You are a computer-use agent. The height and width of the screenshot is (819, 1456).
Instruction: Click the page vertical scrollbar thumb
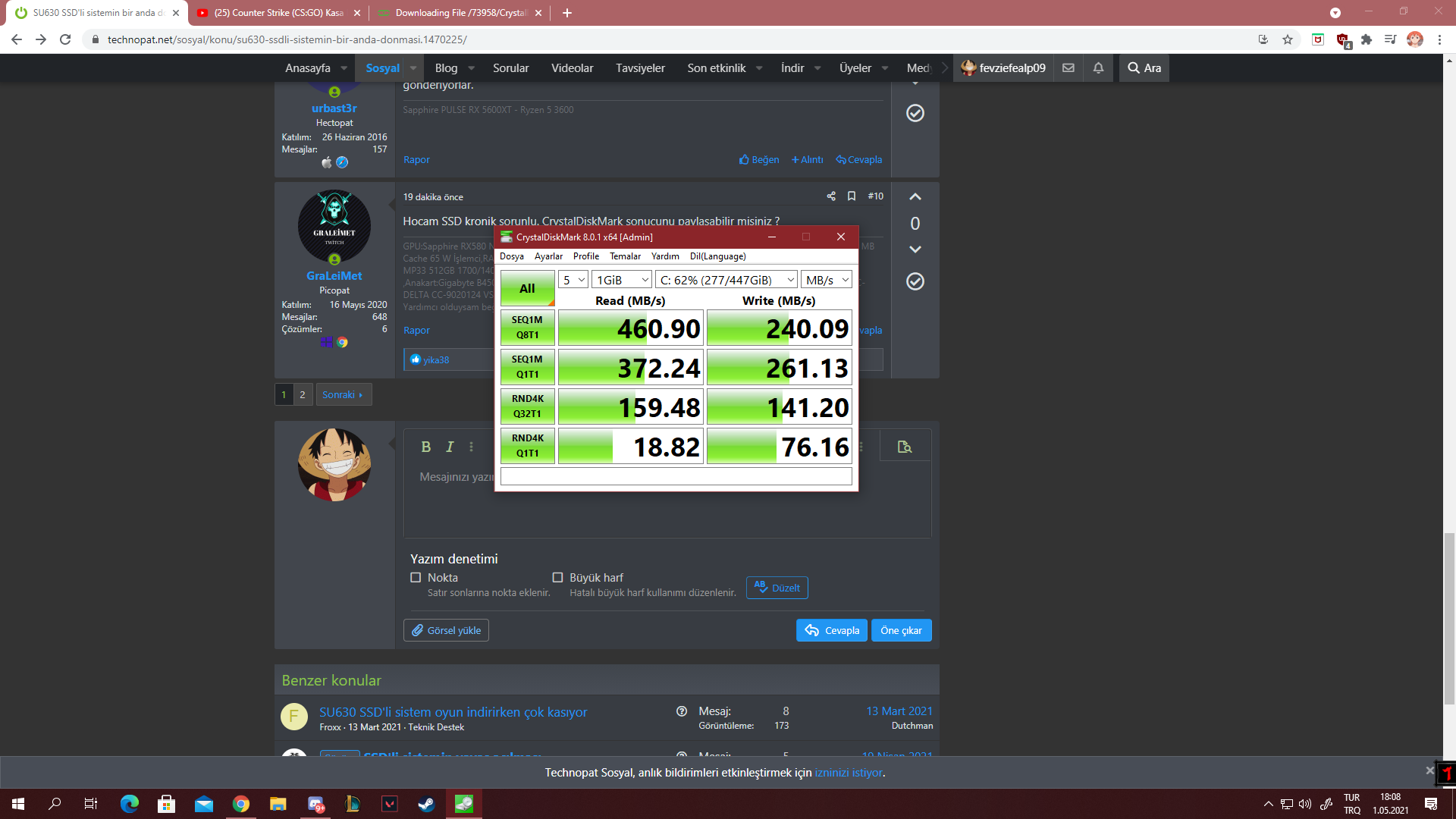click(x=1449, y=618)
